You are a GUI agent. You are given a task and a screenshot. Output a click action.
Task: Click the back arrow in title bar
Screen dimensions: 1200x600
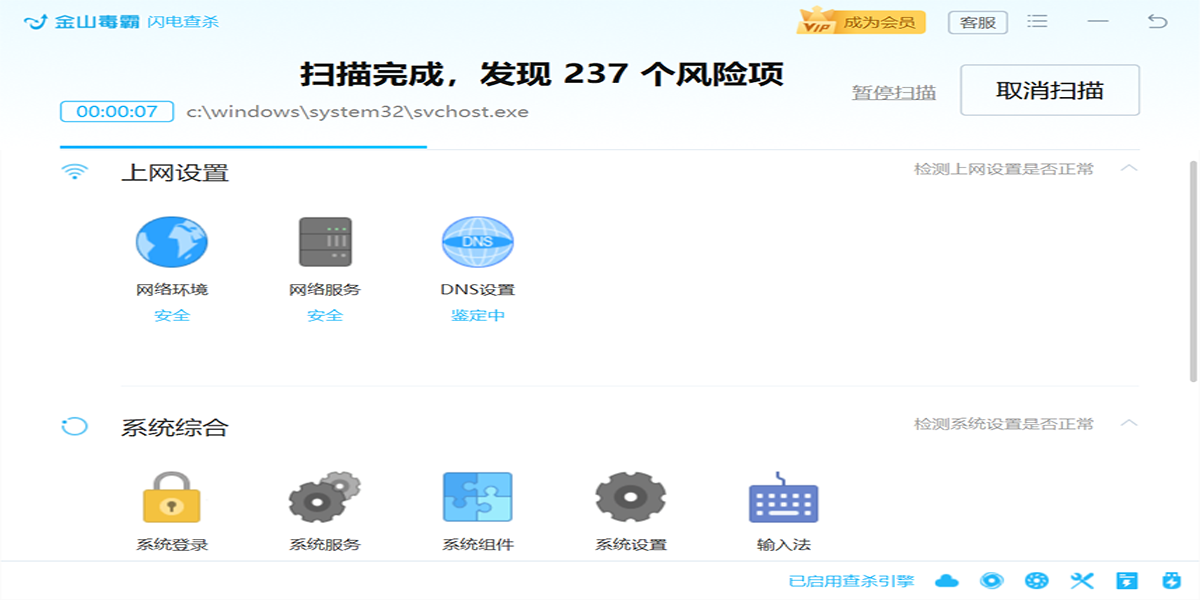pos(1158,21)
